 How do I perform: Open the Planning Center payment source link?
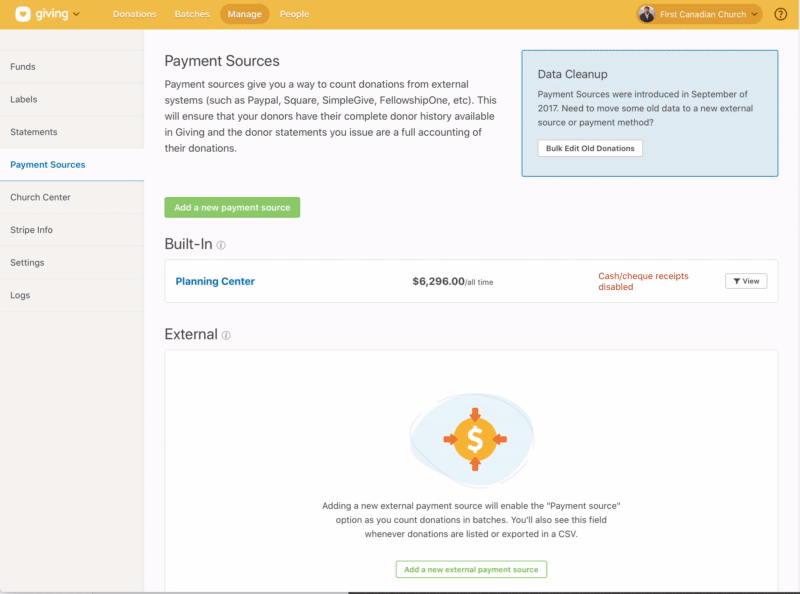coord(215,281)
